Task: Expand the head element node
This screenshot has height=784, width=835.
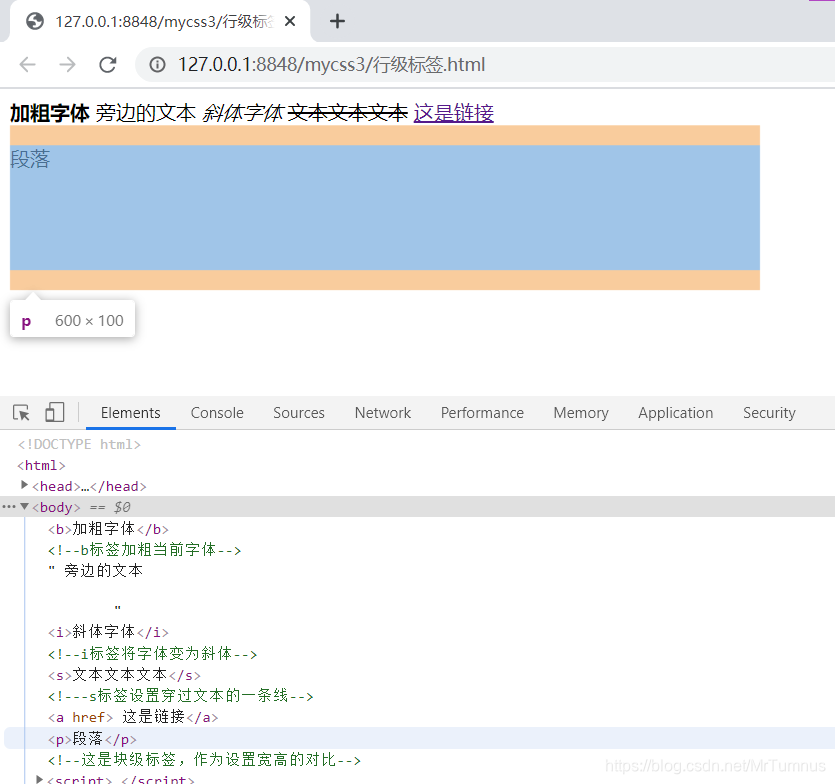Action: pos(24,485)
